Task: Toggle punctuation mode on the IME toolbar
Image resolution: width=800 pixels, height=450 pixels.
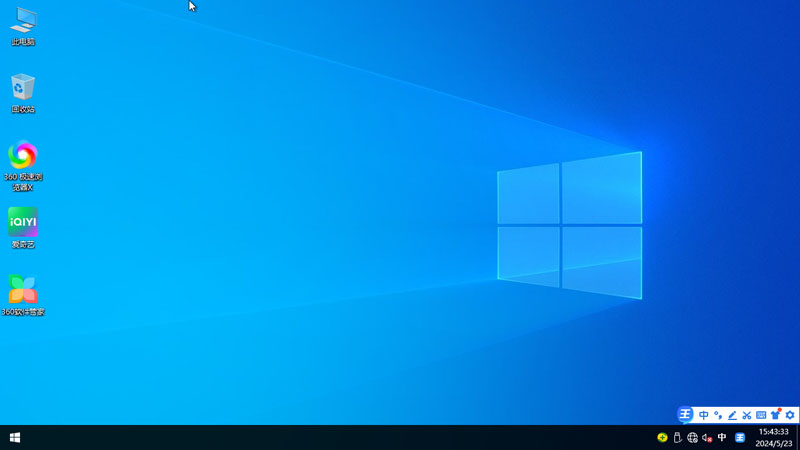Action: 718,415
